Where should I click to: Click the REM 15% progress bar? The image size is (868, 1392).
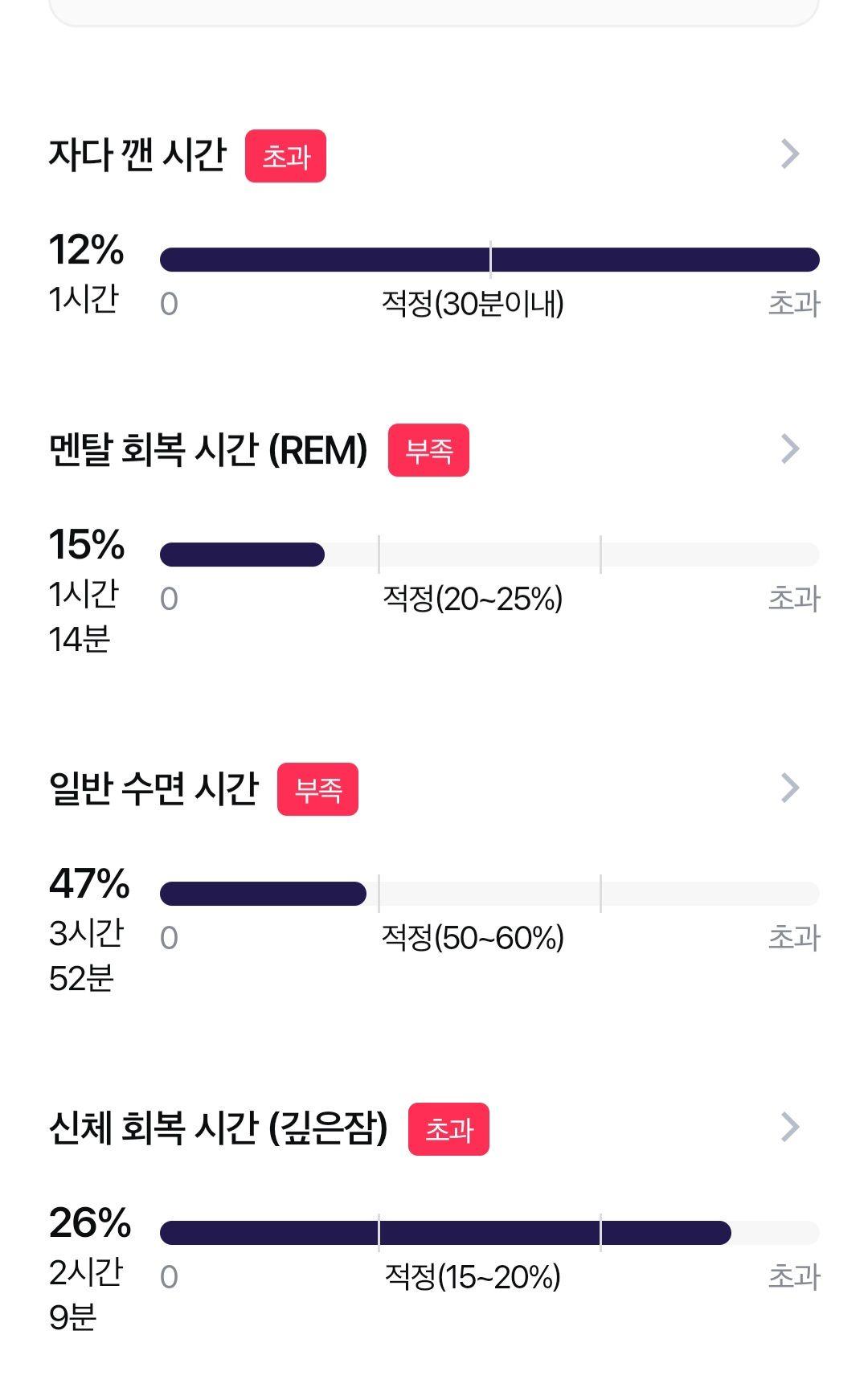[489, 555]
